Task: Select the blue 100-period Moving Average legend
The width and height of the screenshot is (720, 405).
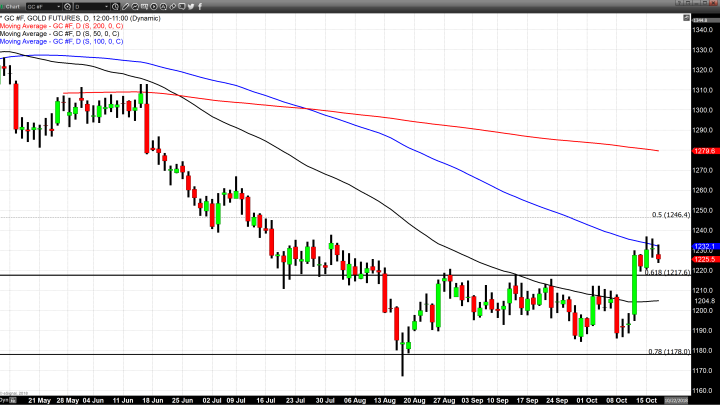Action: [x=58, y=42]
